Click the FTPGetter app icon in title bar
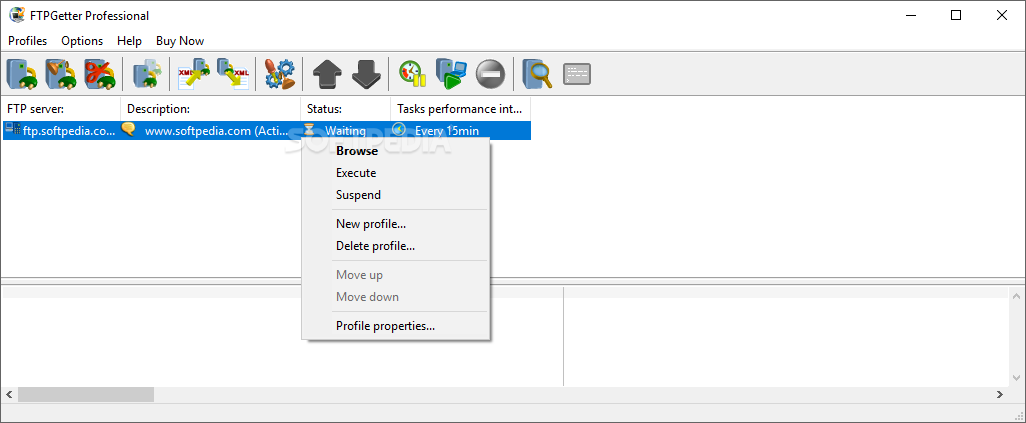Screen dimensions: 1026x423 tap(17, 15)
